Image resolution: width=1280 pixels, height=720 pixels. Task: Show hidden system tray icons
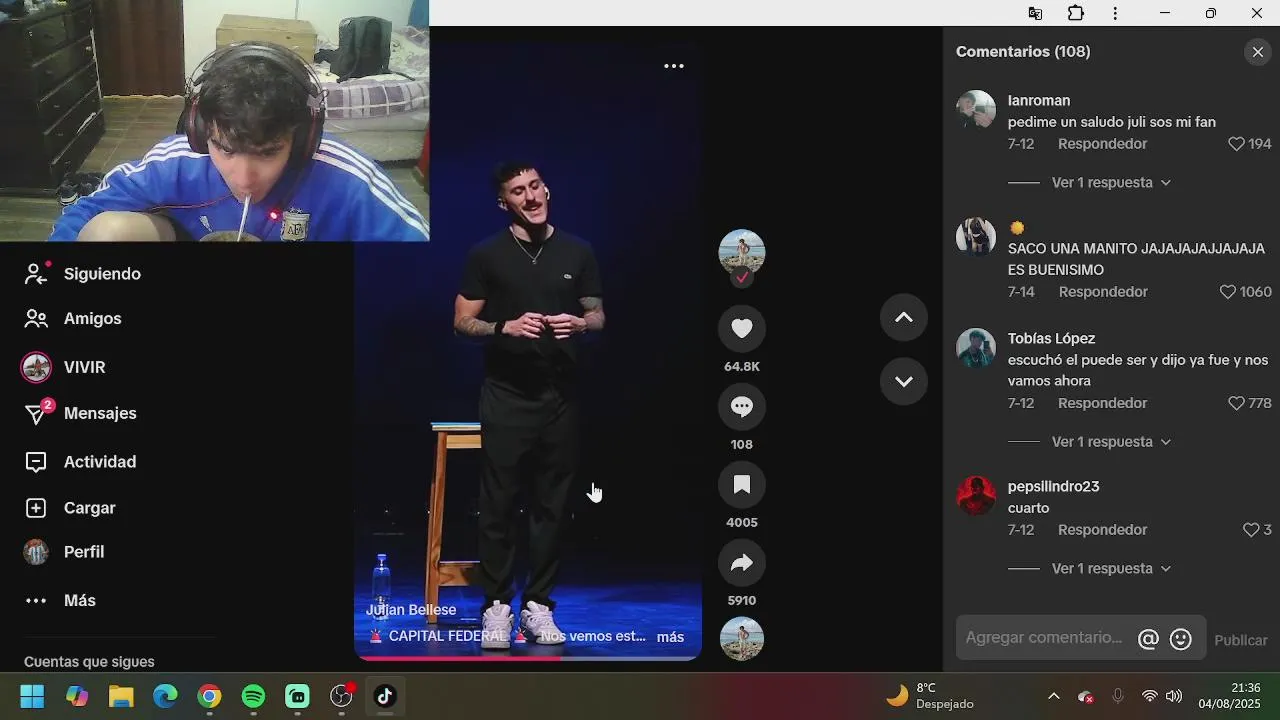1053,696
